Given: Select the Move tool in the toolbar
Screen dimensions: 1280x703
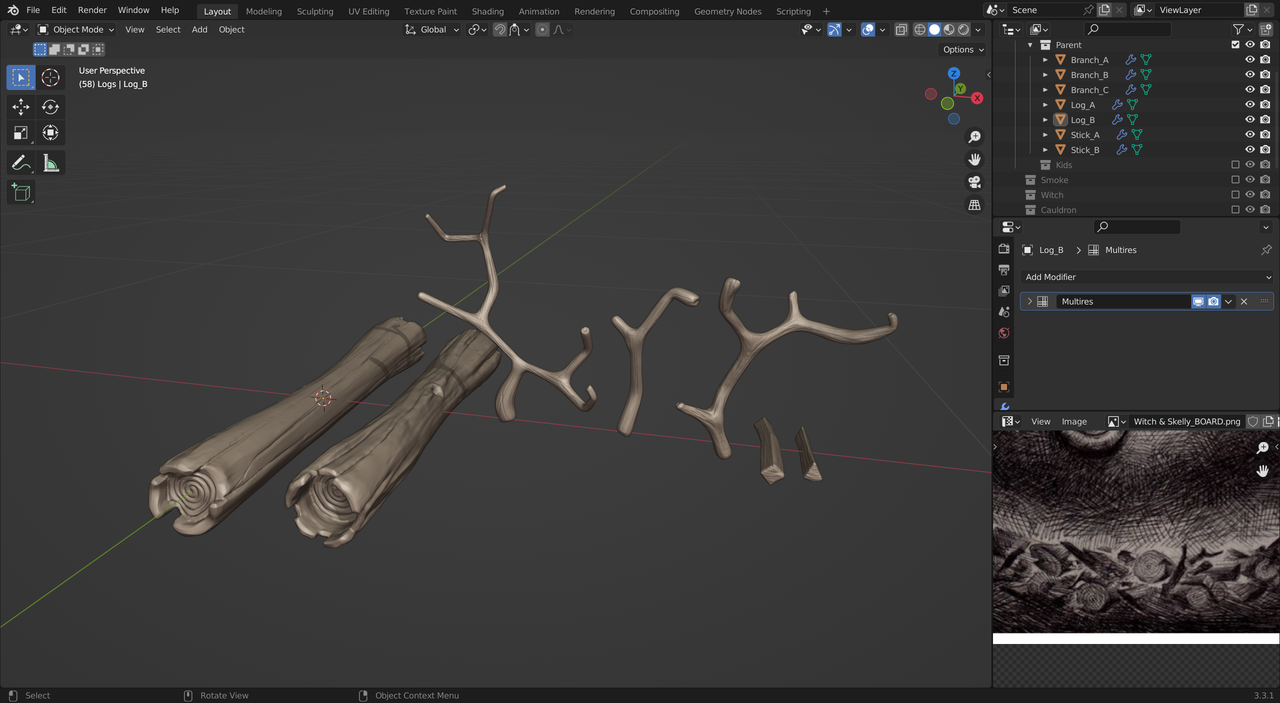Looking at the screenshot, I should coord(21,107).
